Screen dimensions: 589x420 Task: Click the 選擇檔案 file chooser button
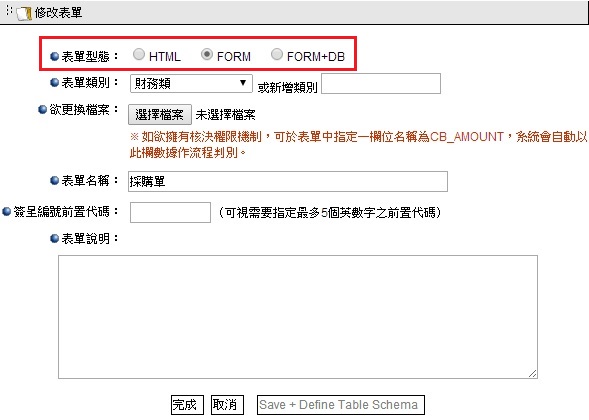coord(160,115)
